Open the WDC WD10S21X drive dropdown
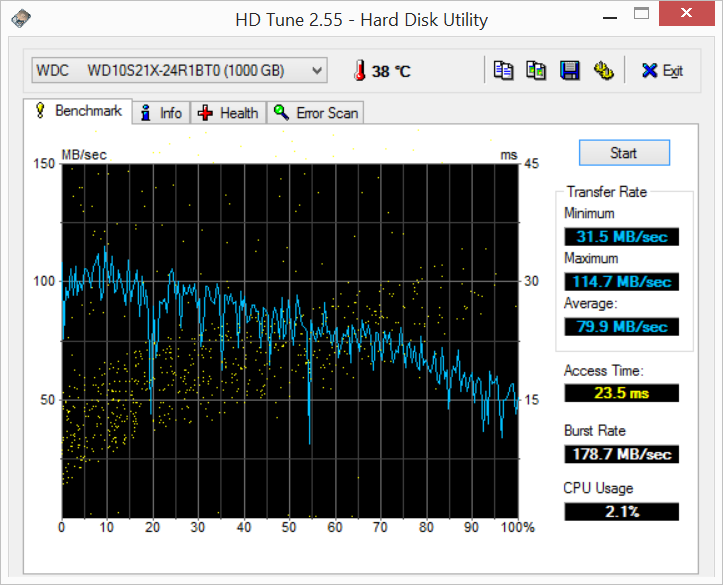Image resolution: width=723 pixels, height=585 pixels. pyautogui.click(x=179, y=71)
